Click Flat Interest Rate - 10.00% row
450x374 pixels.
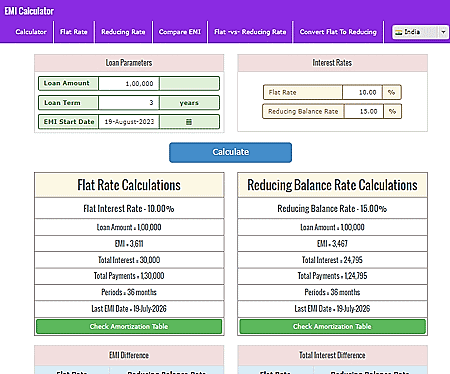tap(129, 209)
